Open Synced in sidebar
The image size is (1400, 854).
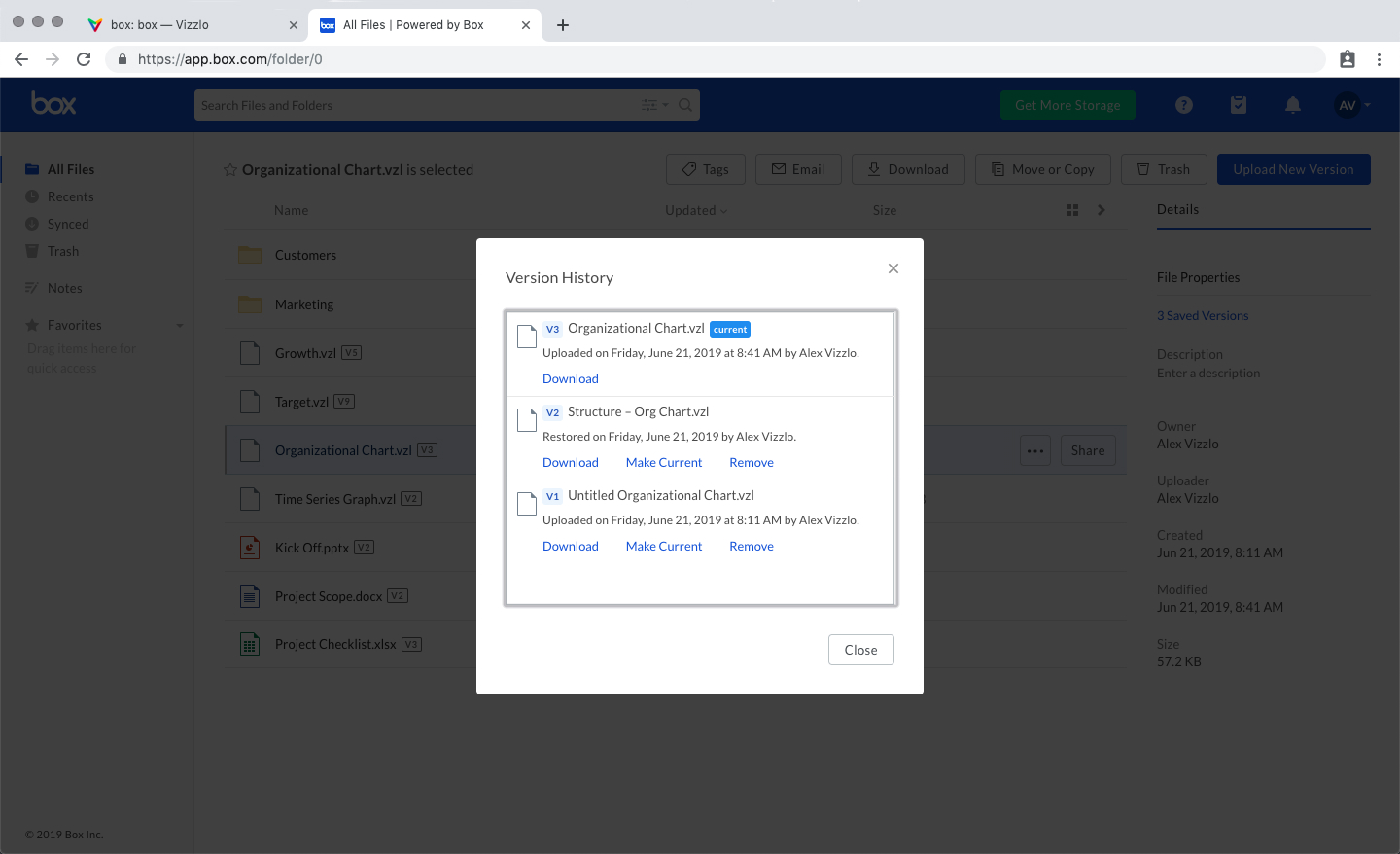coord(68,224)
